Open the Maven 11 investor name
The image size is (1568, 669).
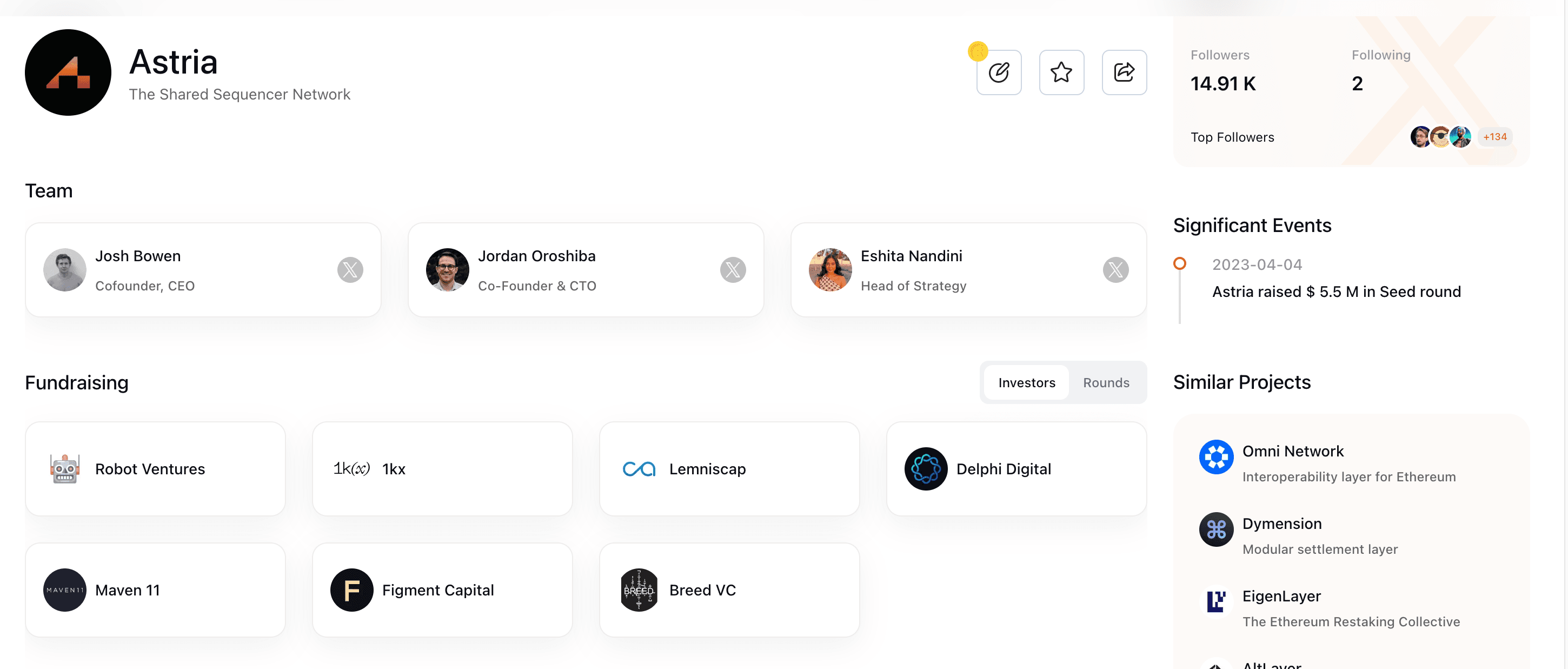127,590
